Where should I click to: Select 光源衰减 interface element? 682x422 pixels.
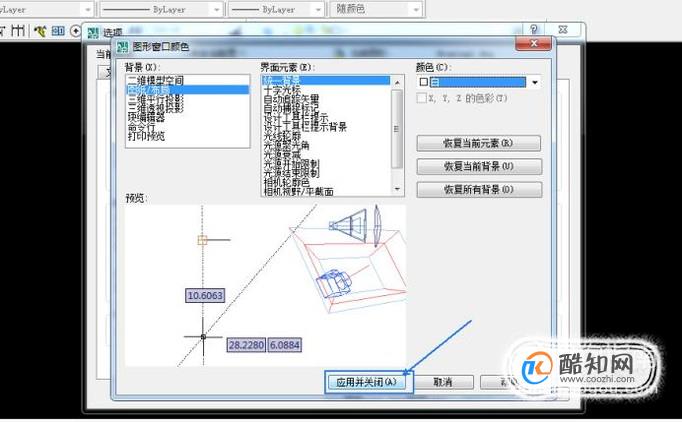(x=282, y=154)
